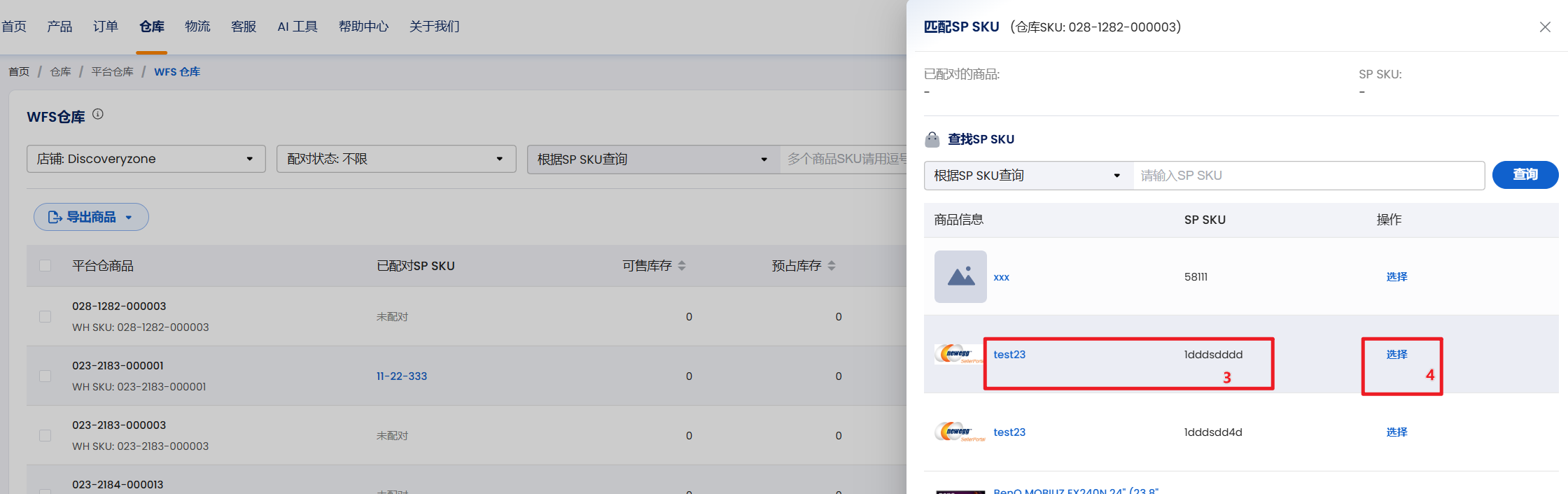
Task: Open the 仓库 menu
Action: [x=152, y=27]
